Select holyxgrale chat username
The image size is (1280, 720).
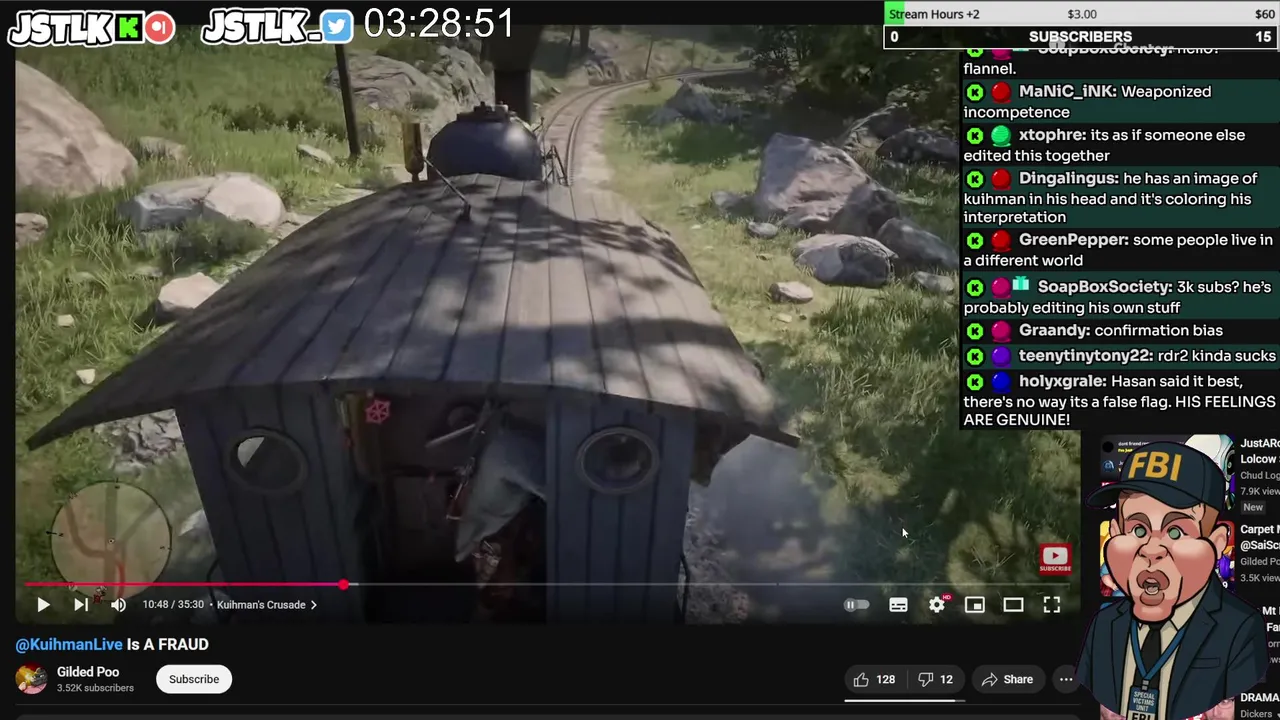point(1060,381)
